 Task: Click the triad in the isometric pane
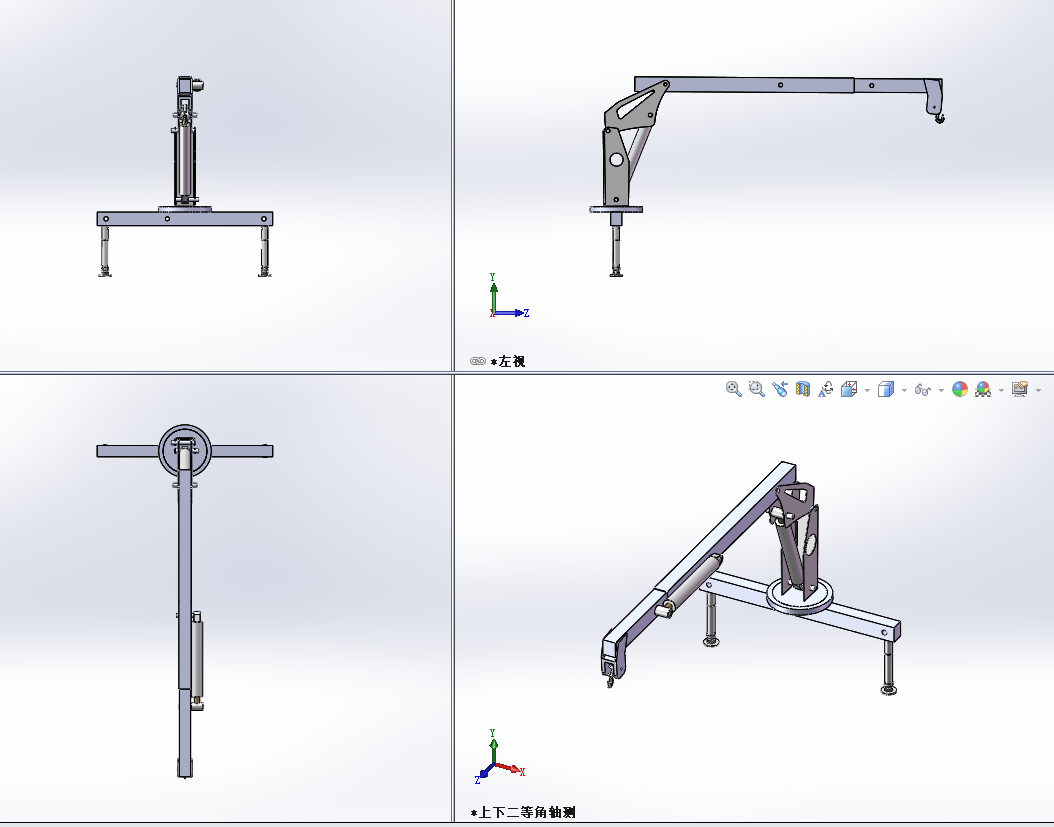tap(499, 756)
